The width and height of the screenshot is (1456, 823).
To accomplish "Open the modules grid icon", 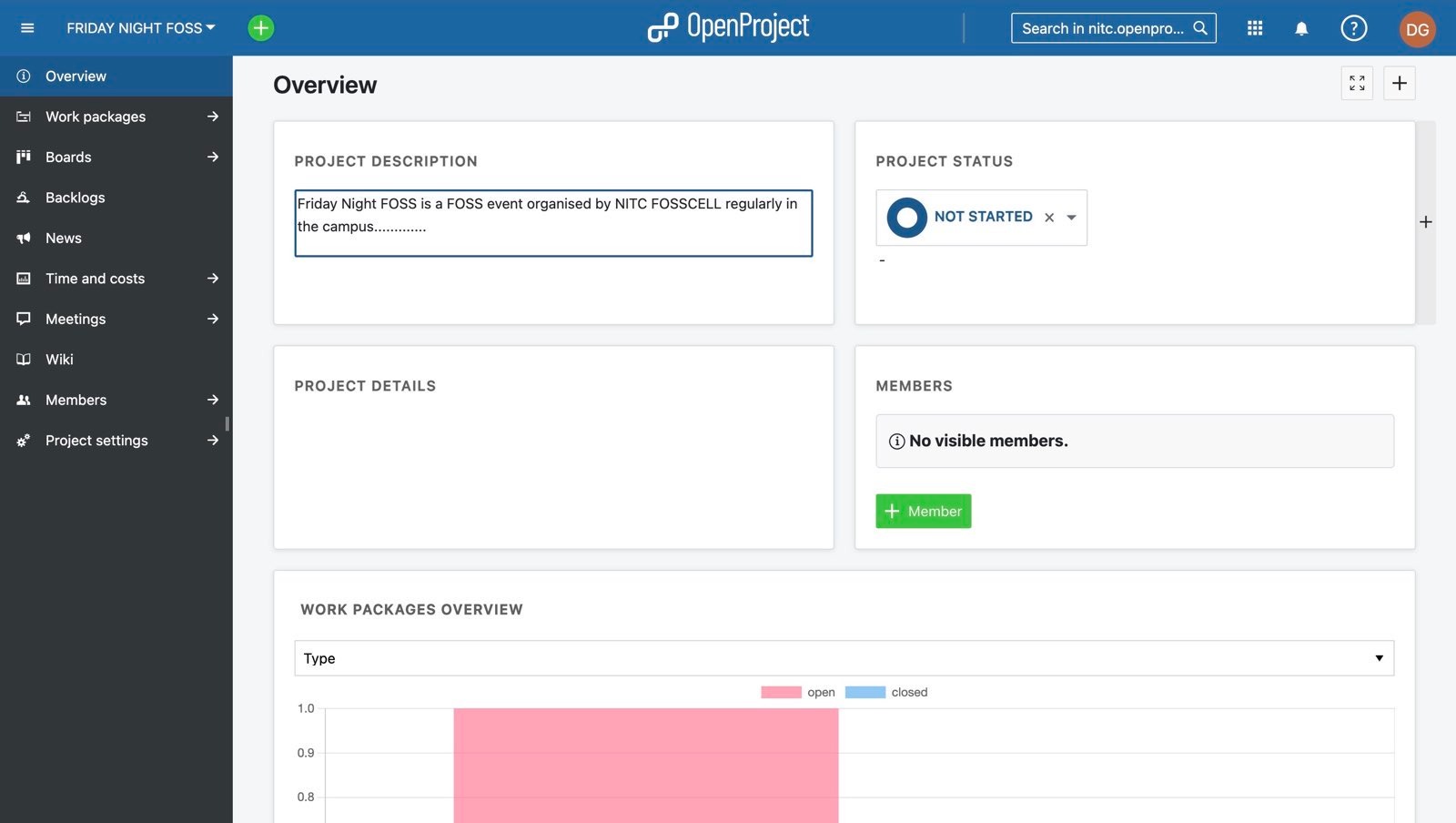I will [1255, 28].
